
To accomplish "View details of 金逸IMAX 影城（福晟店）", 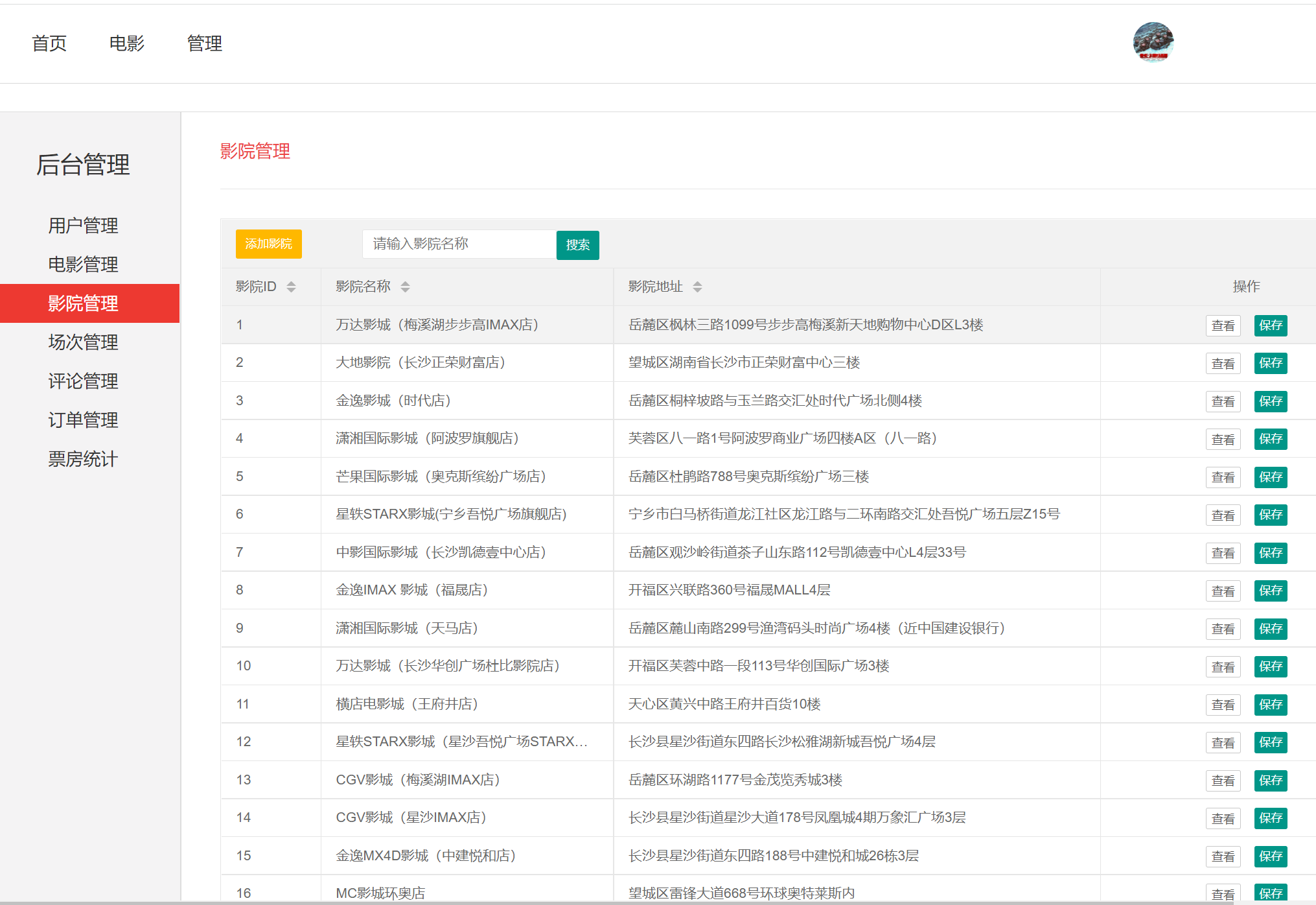I will click(x=1223, y=591).
